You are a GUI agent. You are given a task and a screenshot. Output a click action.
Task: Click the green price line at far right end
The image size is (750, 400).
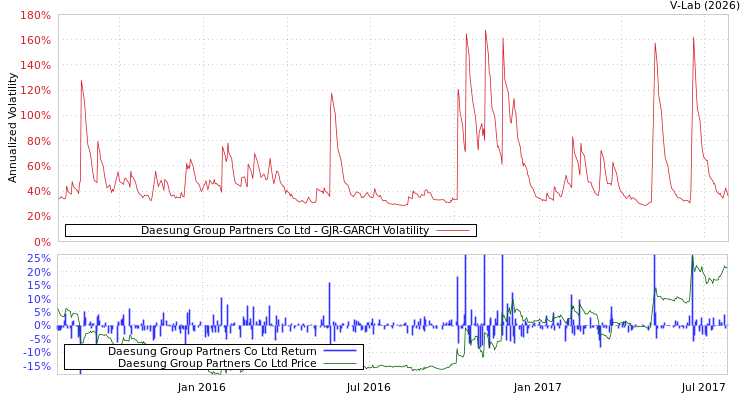pyautogui.click(x=725, y=266)
